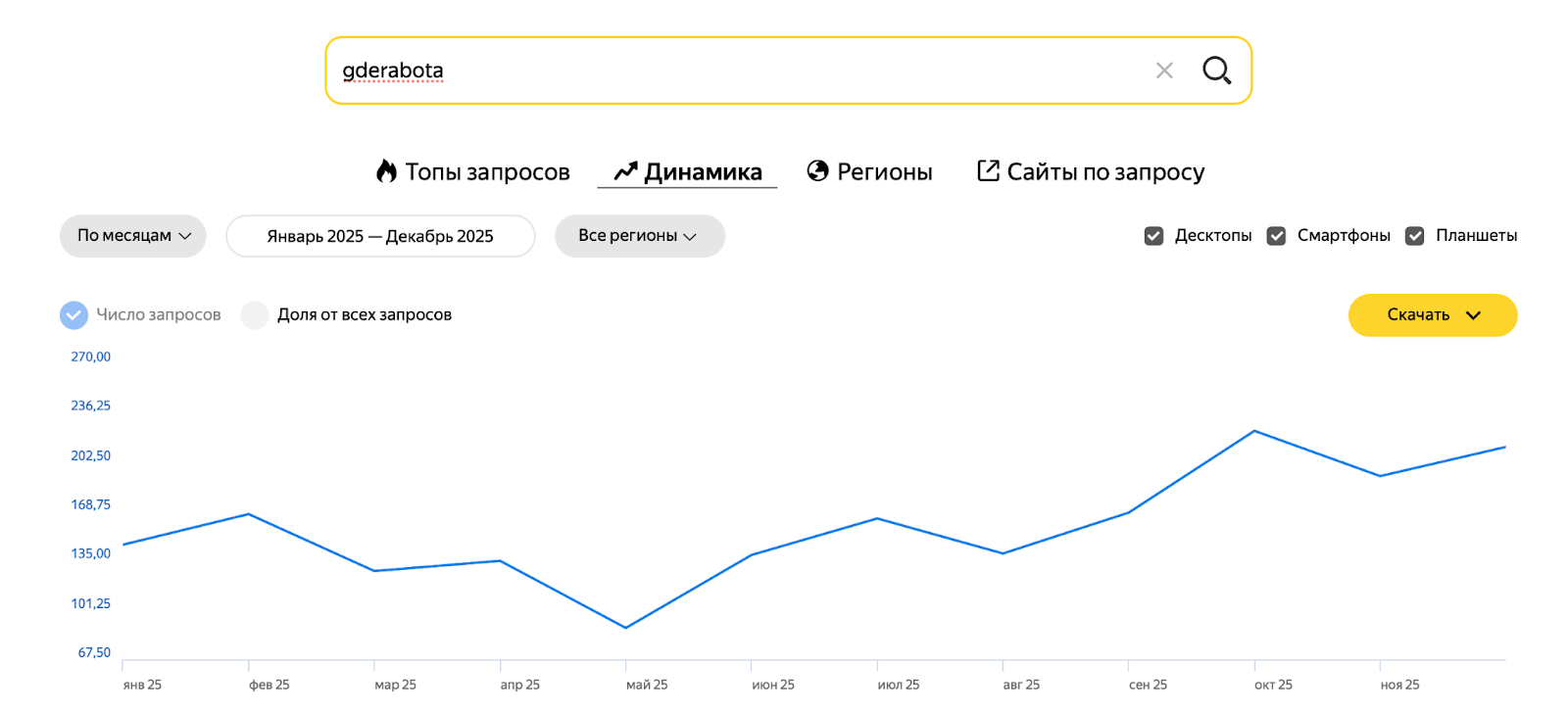Click the yellow Скачать button
This screenshot has width=1568, height=713.
tap(1418, 315)
